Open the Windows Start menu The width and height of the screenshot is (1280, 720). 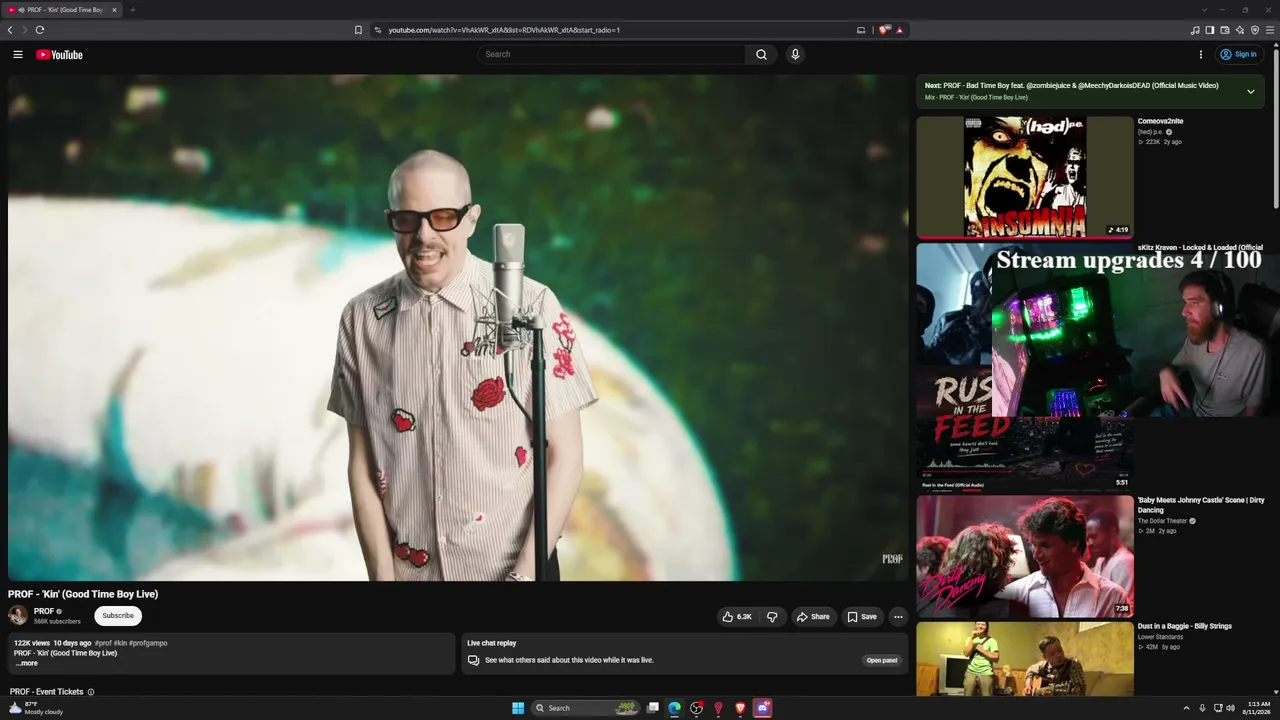[518, 708]
